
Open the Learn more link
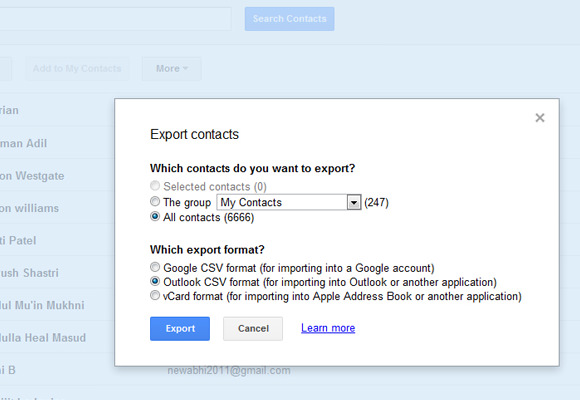pyautogui.click(x=328, y=328)
